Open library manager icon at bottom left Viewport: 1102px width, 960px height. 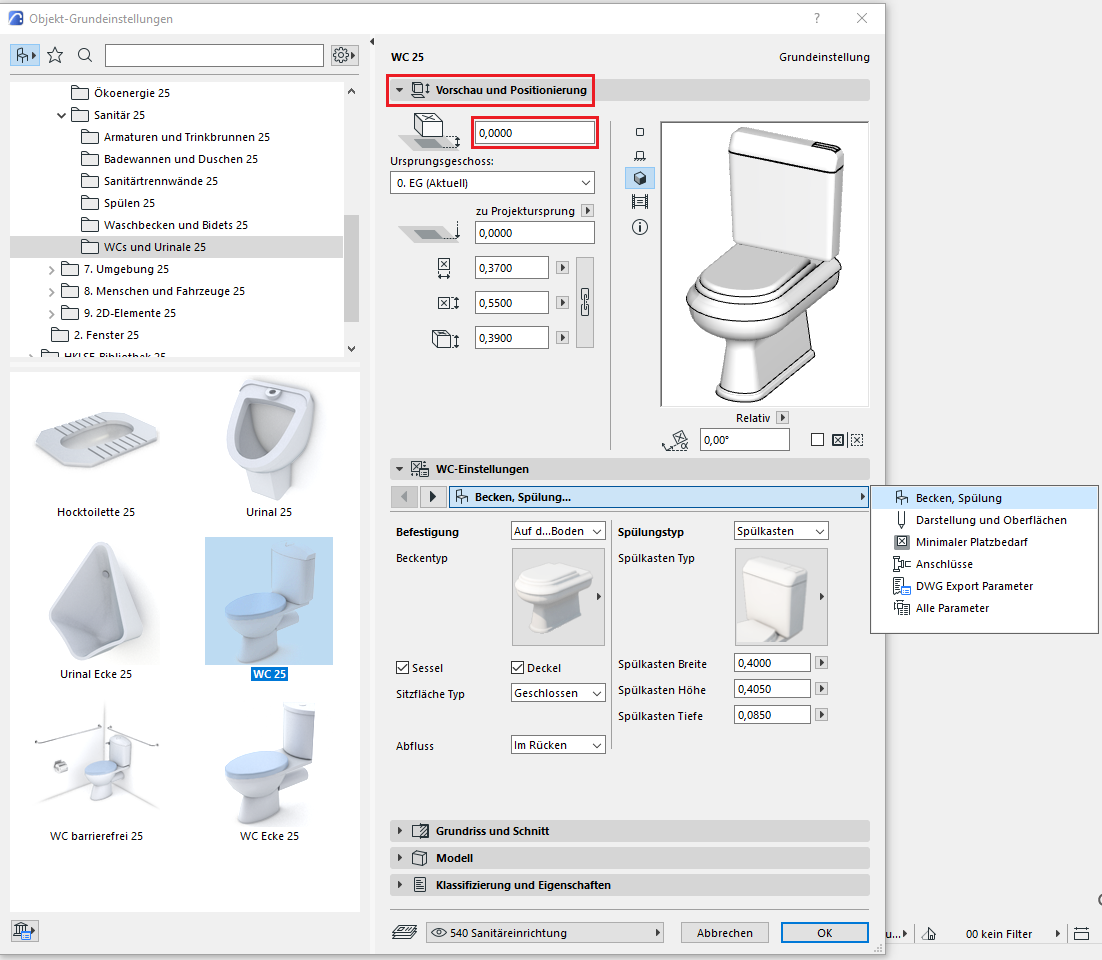(23, 930)
